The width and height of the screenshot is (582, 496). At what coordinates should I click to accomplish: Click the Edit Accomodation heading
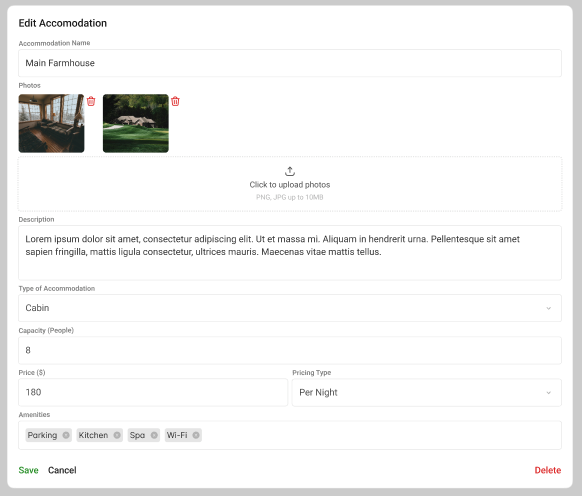pos(63,23)
